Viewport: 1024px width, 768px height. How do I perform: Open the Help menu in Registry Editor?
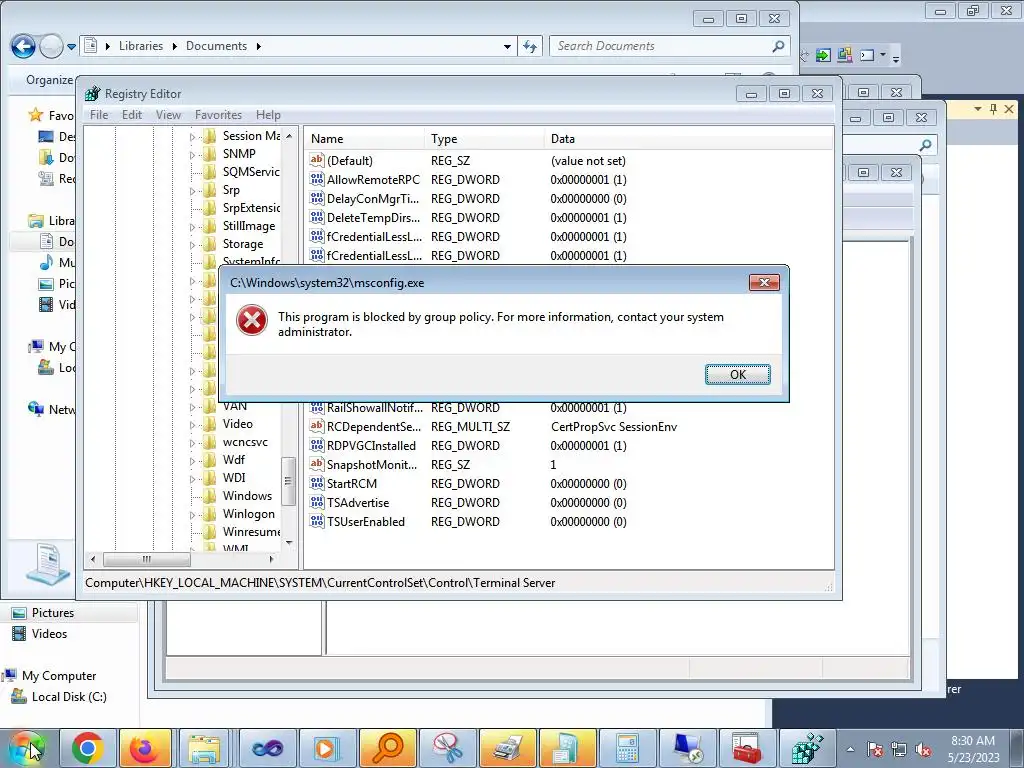coord(268,115)
